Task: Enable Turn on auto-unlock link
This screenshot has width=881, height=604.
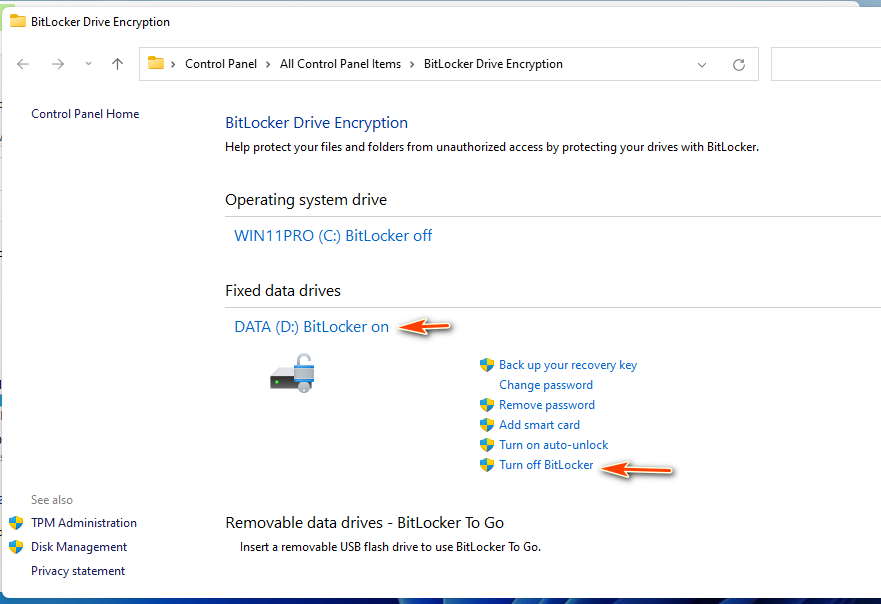Action: pyautogui.click(x=553, y=445)
